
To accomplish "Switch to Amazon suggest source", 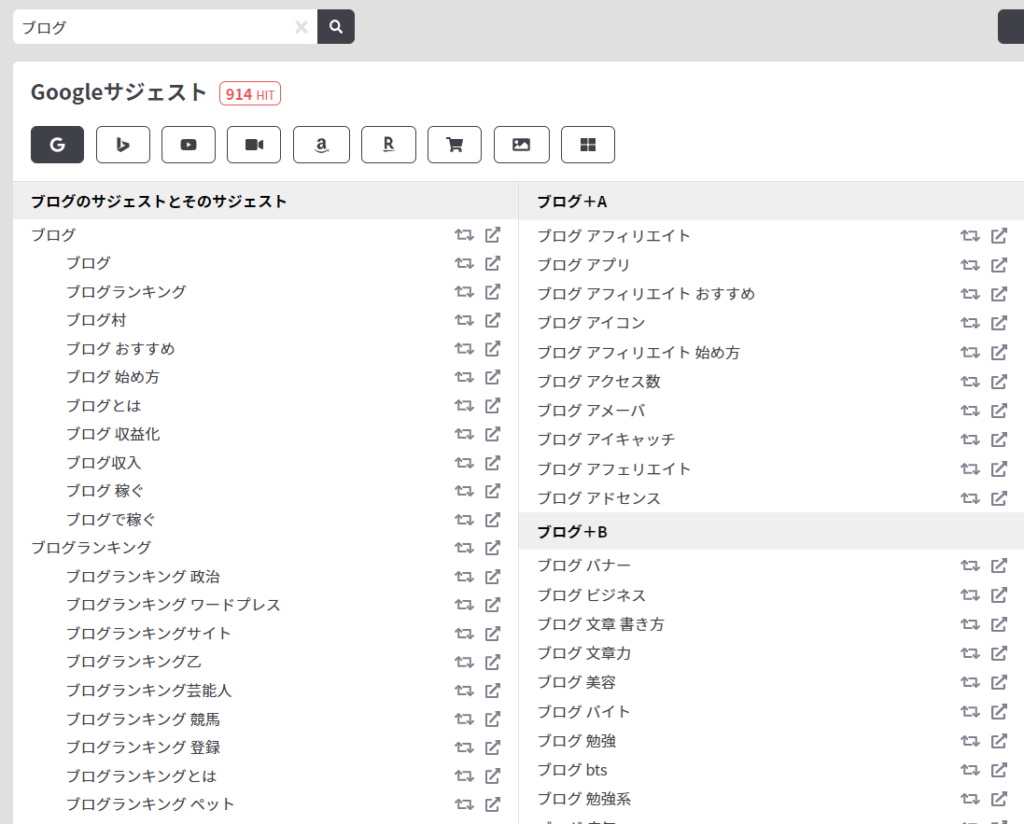I will click(x=321, y=144).
